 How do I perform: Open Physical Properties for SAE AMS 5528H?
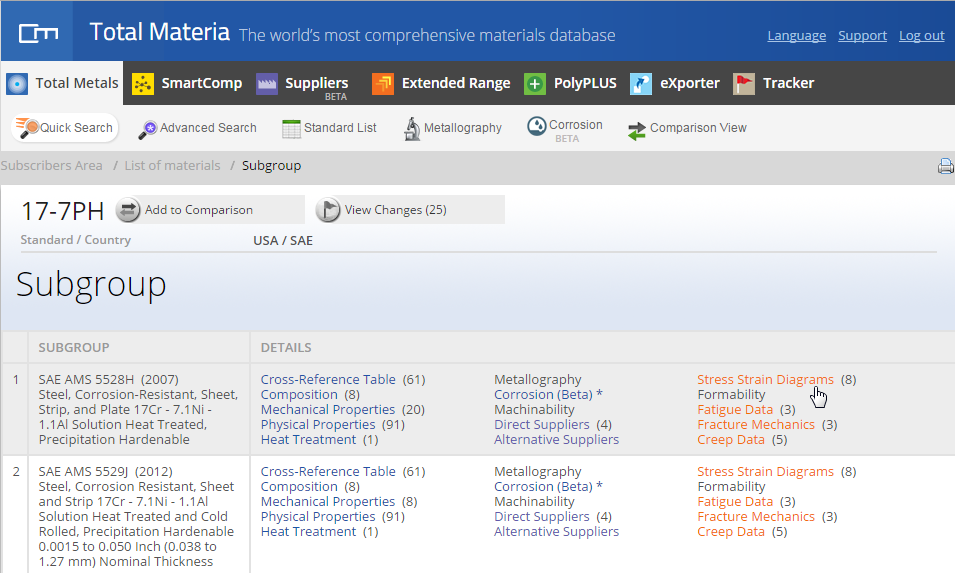click(x=318, y=424)
